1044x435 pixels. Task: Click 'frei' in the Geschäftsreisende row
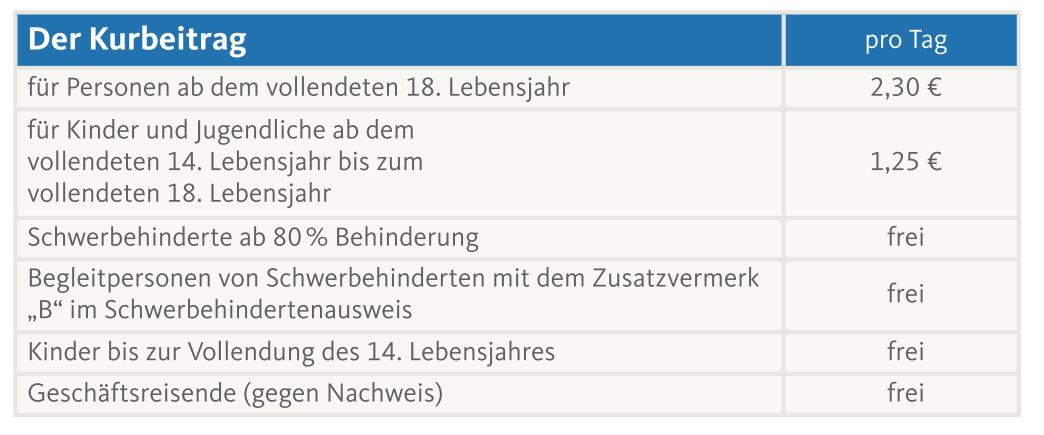(x=904, y=393)
